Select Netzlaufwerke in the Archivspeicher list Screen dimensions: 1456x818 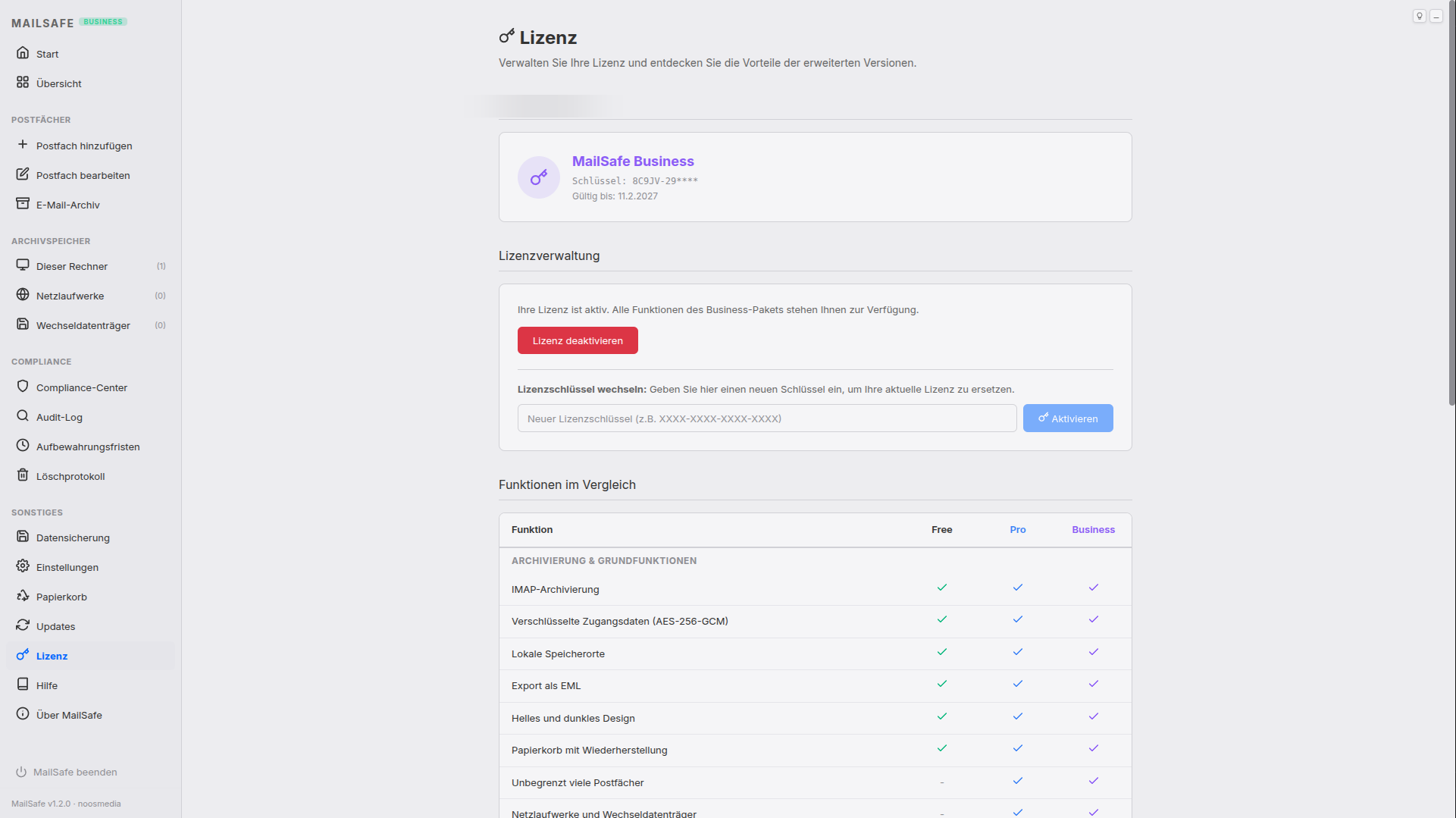point(70,296)
